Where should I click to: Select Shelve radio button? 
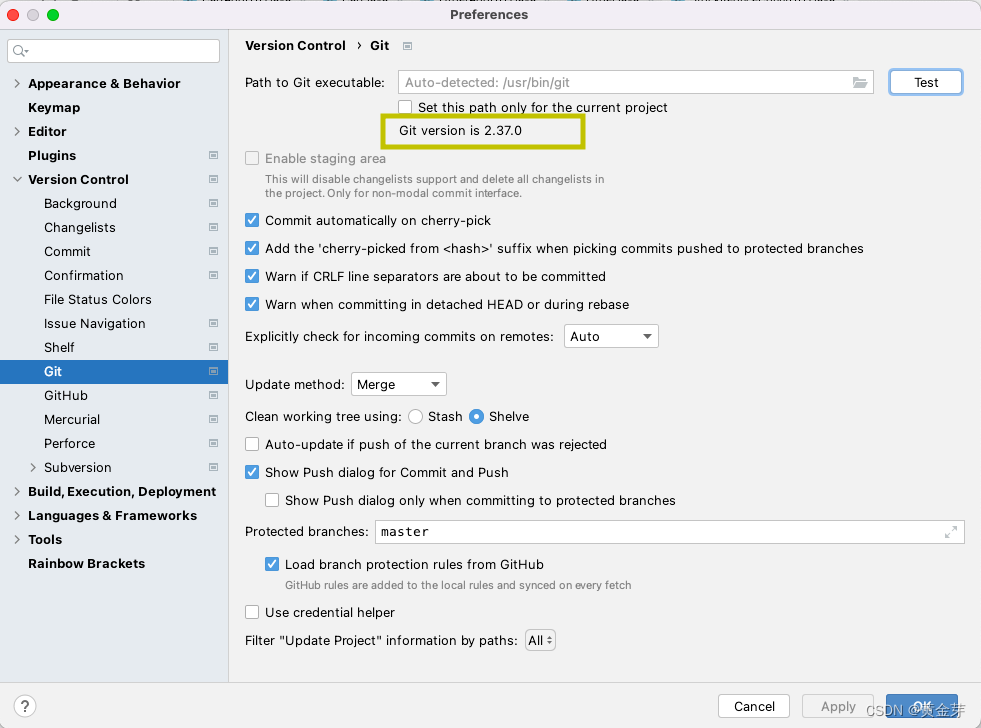[x=477, y=417]
